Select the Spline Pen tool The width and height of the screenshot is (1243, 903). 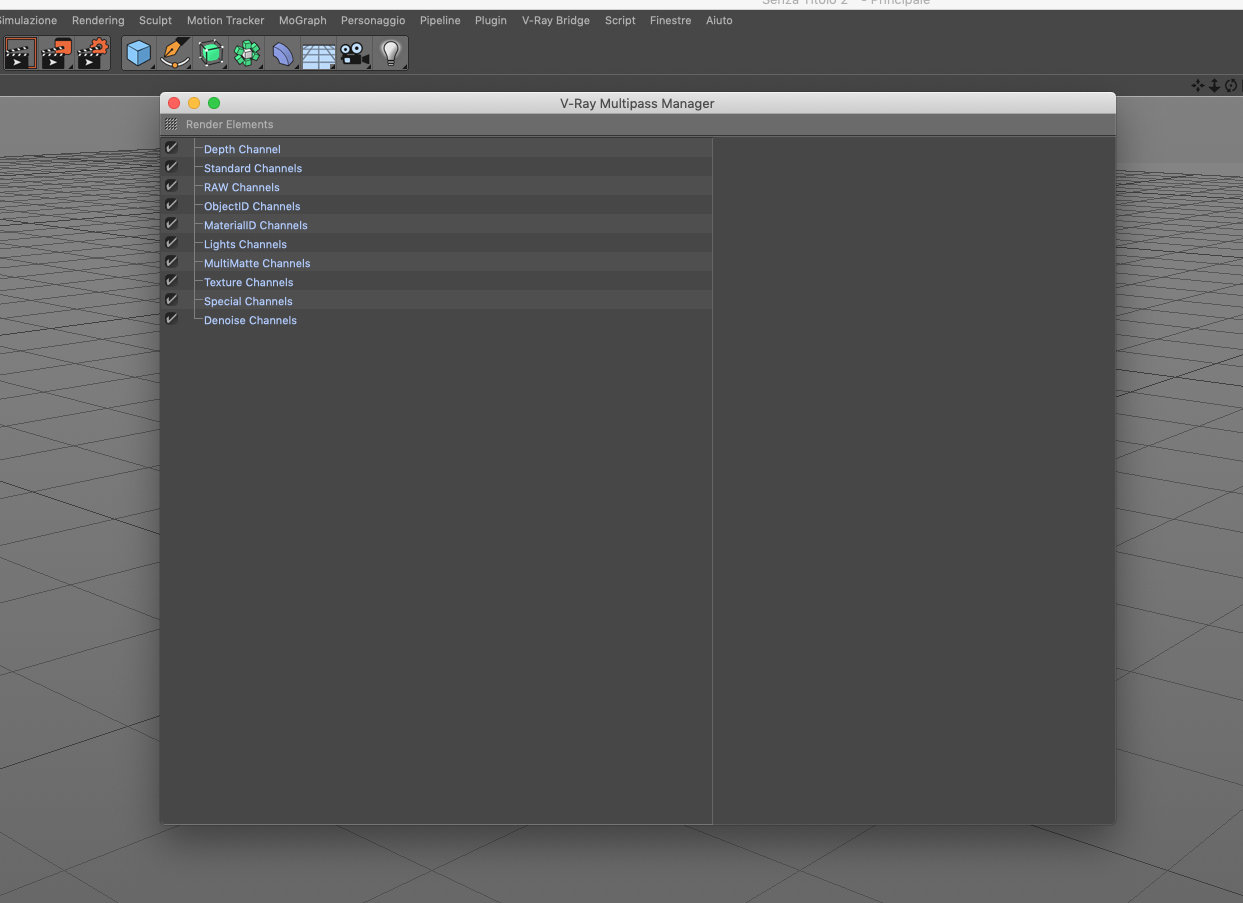[x=175, y=53]
